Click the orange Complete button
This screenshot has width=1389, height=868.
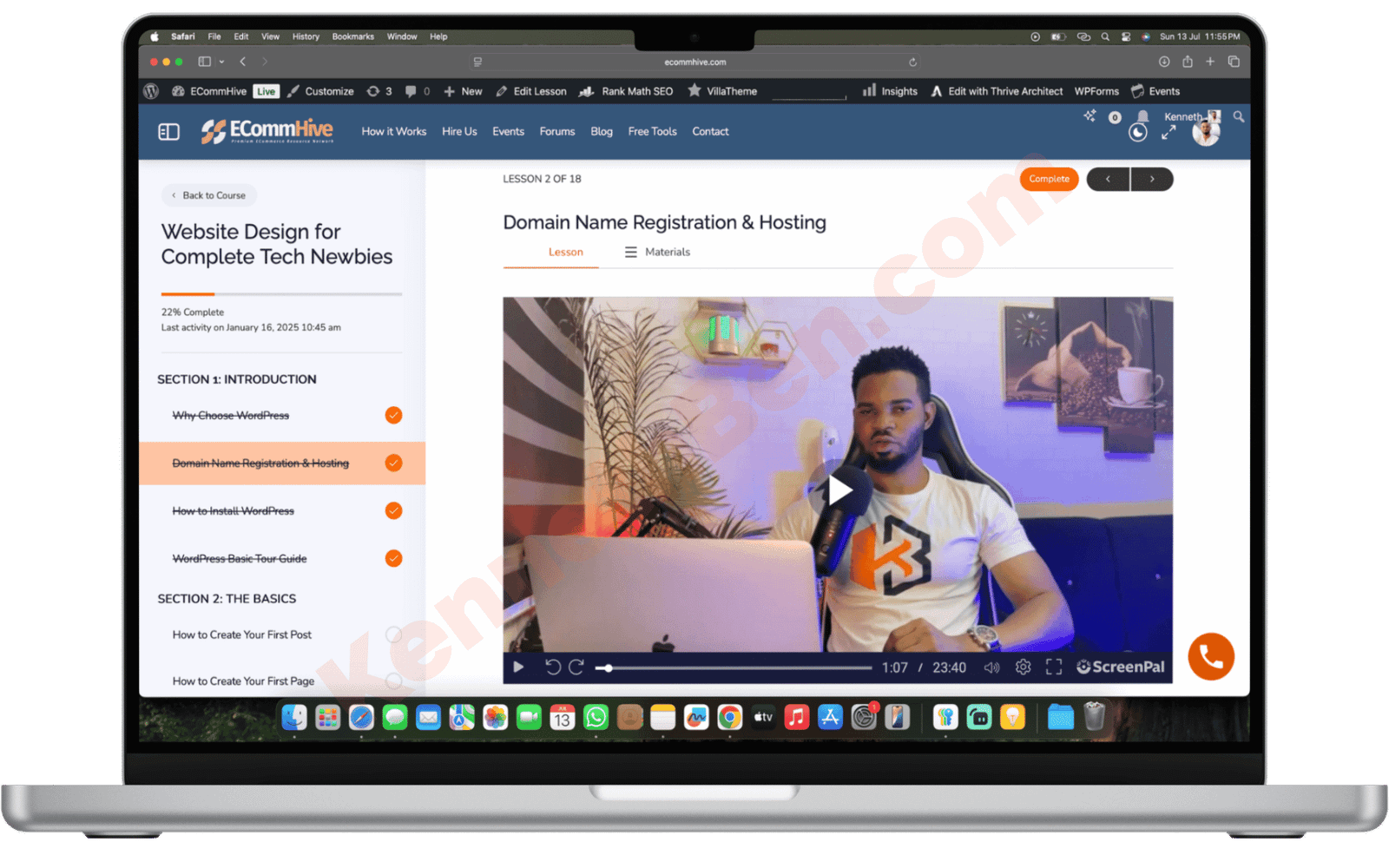pyautogui.click(x=1050, y=179)
